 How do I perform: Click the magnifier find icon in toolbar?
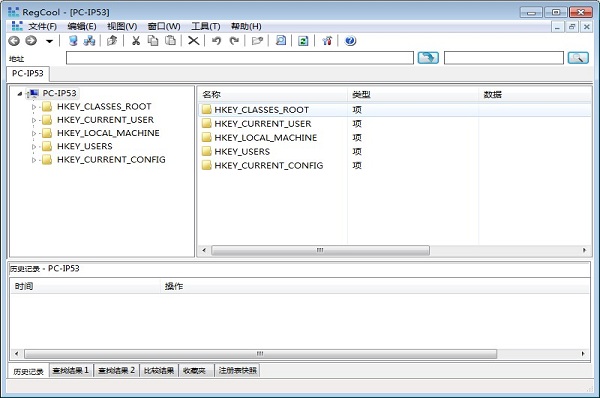[281, 41]
